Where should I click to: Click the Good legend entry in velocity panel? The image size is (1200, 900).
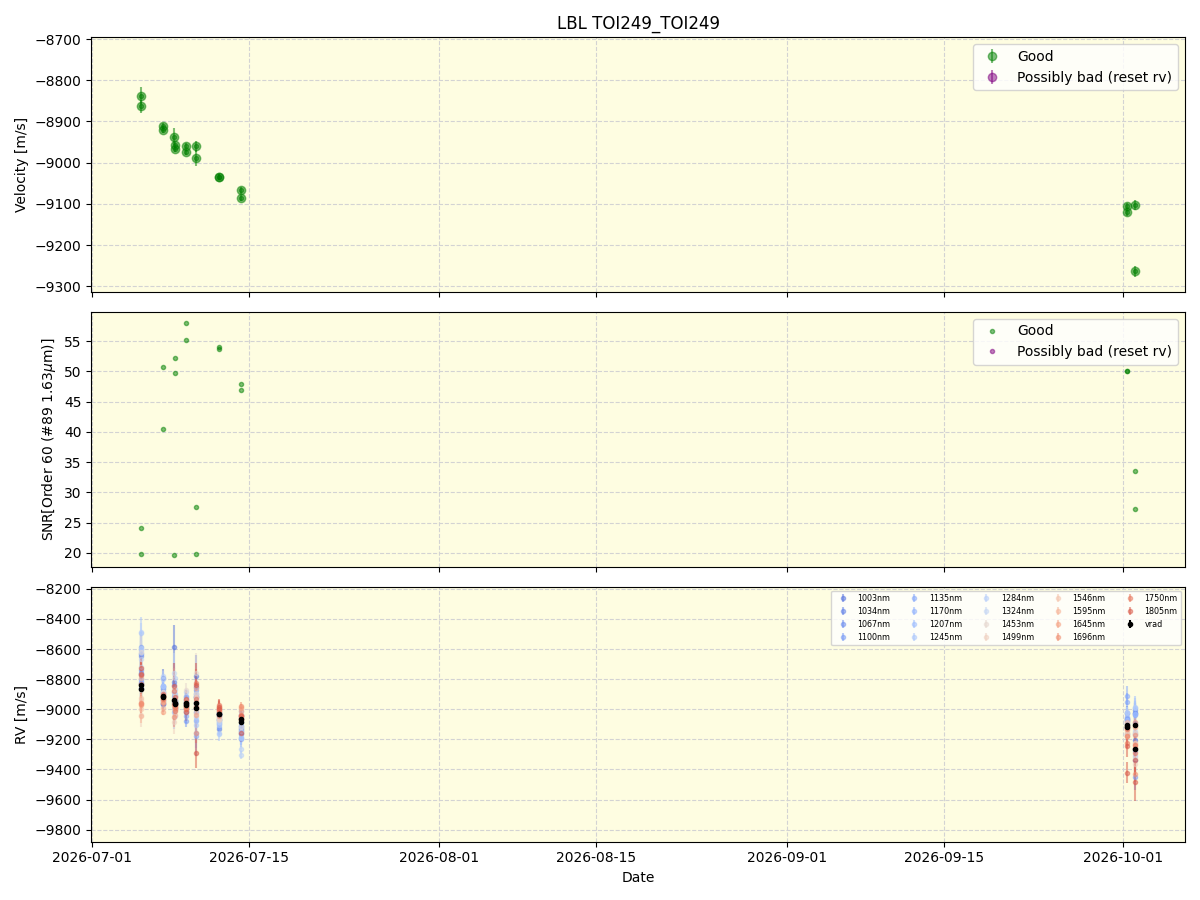pos(1035,56)
